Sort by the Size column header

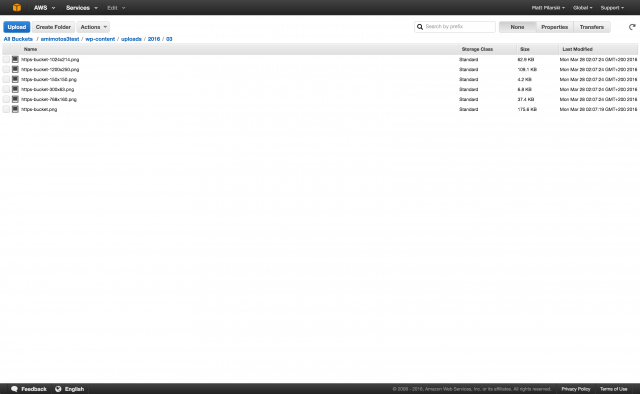[x=524, y=49]
